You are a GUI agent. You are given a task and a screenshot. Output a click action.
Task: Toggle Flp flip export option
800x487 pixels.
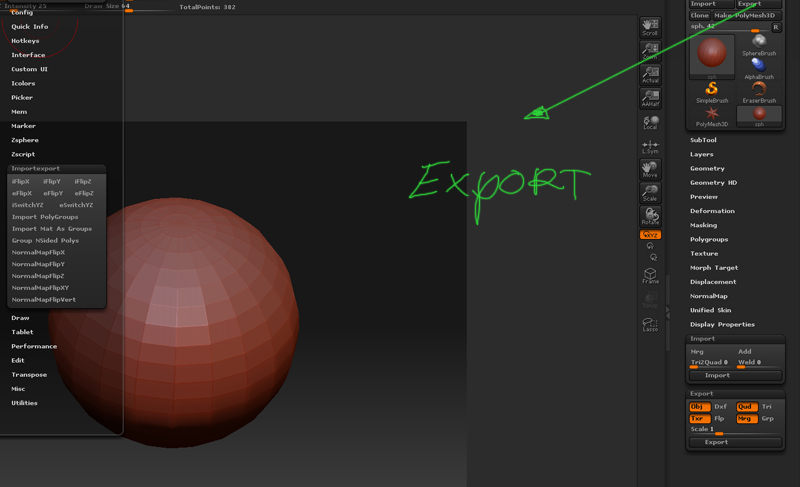719,418
